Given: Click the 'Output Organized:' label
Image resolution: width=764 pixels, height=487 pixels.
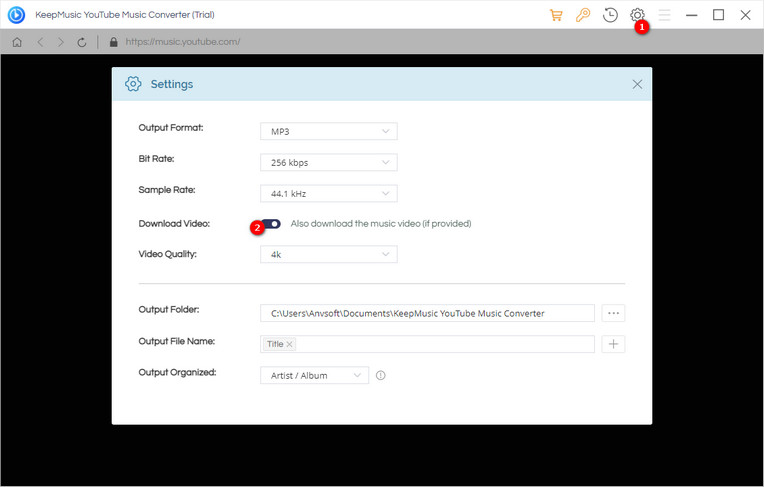Looking at the screenshot, I should pyautogui.click(x=177, y=372).
